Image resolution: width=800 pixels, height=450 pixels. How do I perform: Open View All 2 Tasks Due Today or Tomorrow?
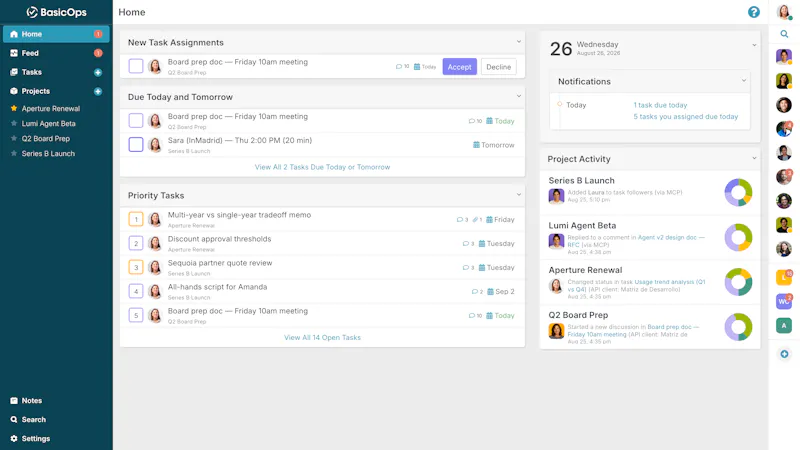[x=322, y=167]
